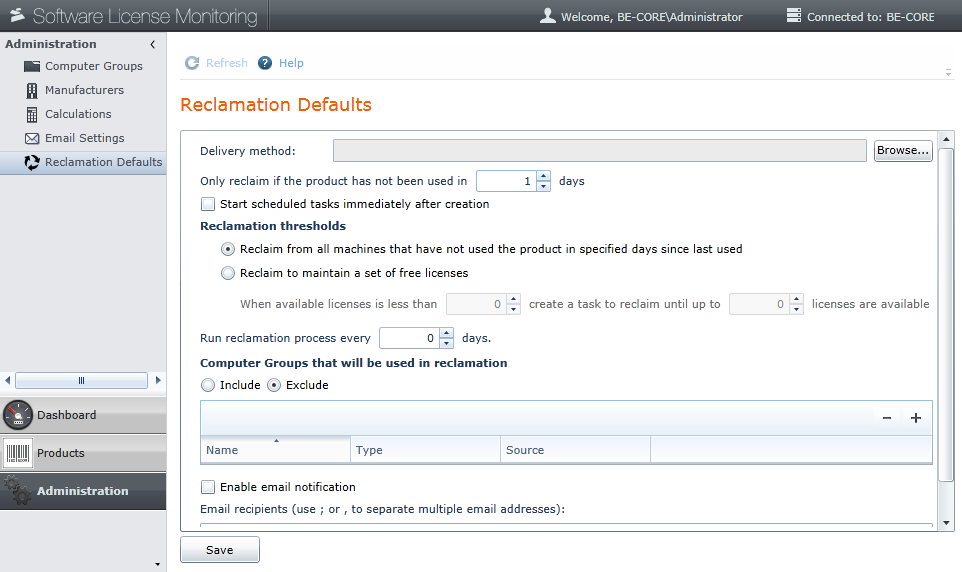
Task: Collapse the Administration sidebar panel
Action: coord(153,44)
